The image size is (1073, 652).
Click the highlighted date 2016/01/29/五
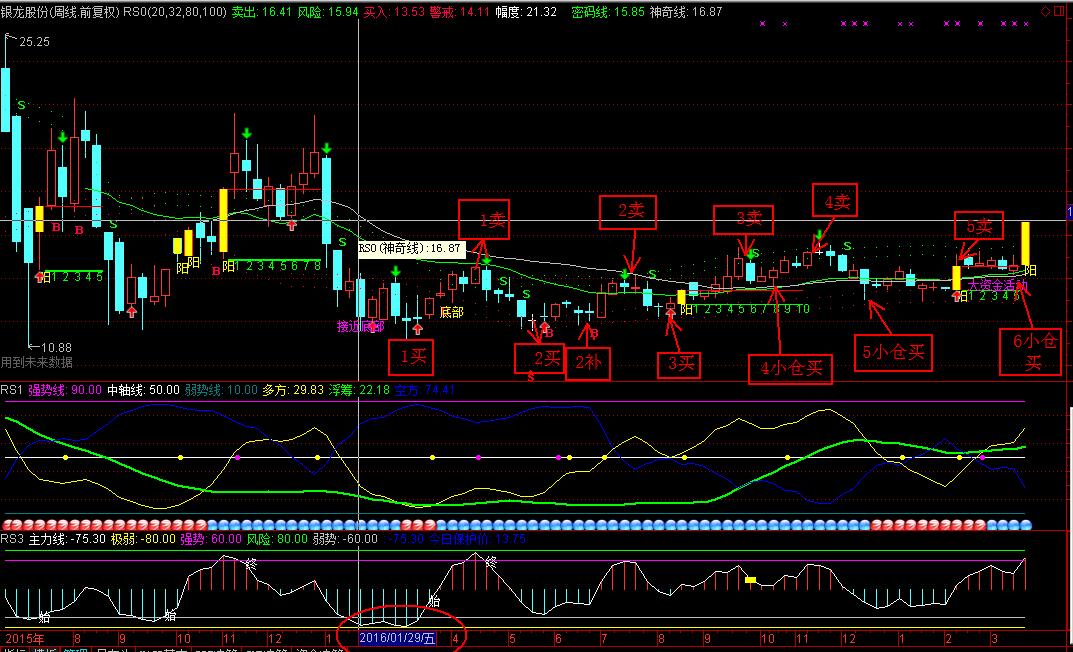[x=398, y=638]
